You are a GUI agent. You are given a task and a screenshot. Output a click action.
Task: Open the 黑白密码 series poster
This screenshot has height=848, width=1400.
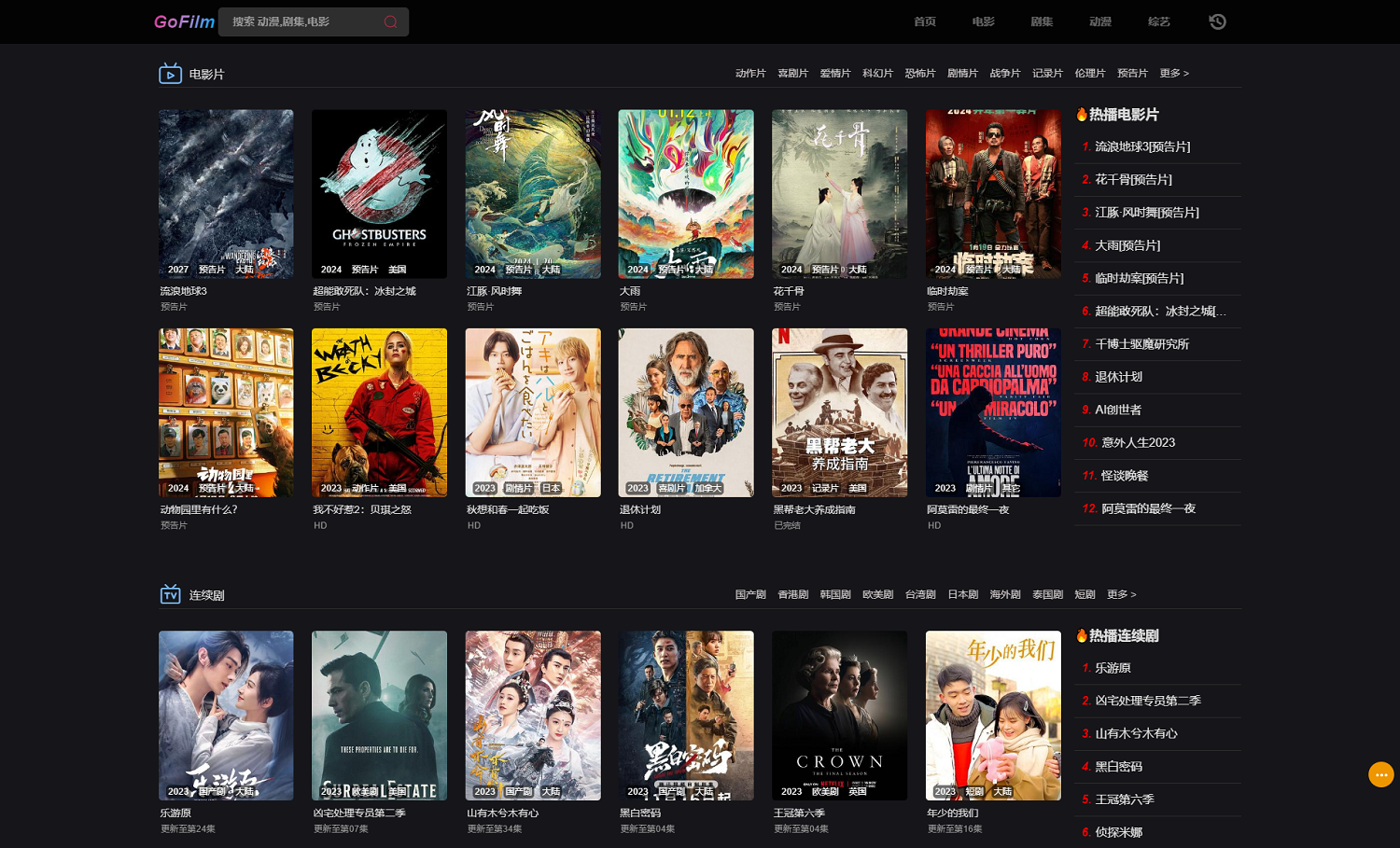click(x=686, y=716)
